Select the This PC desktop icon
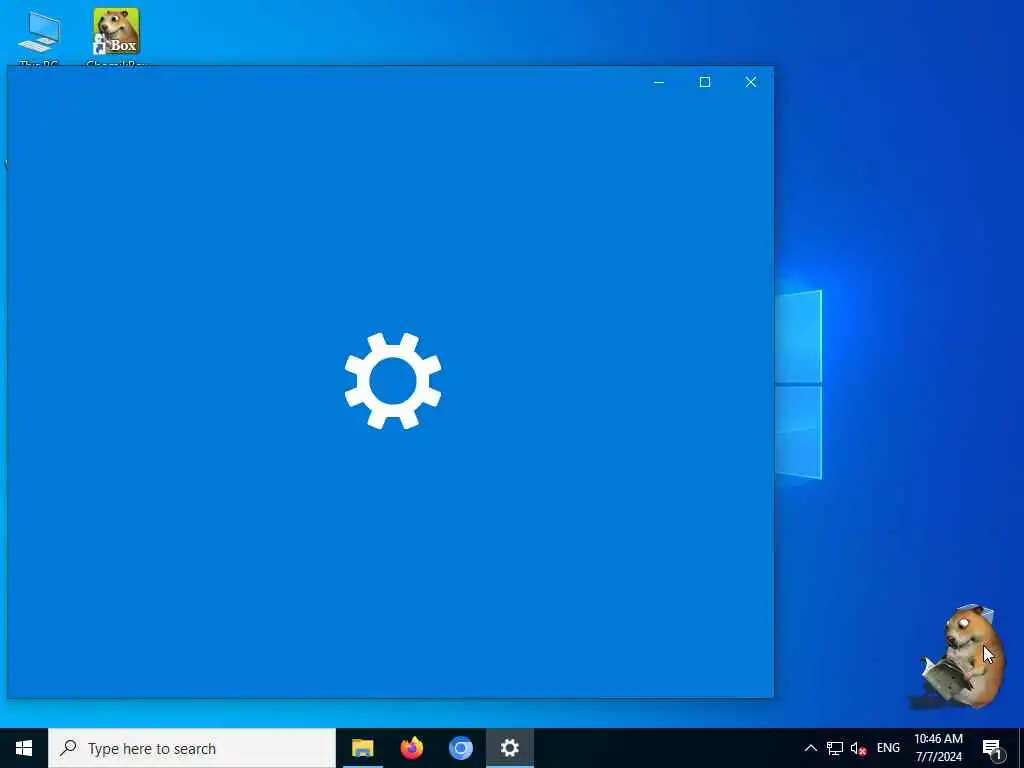Screen dimensions: 1024x768 (x=39, y=37)
